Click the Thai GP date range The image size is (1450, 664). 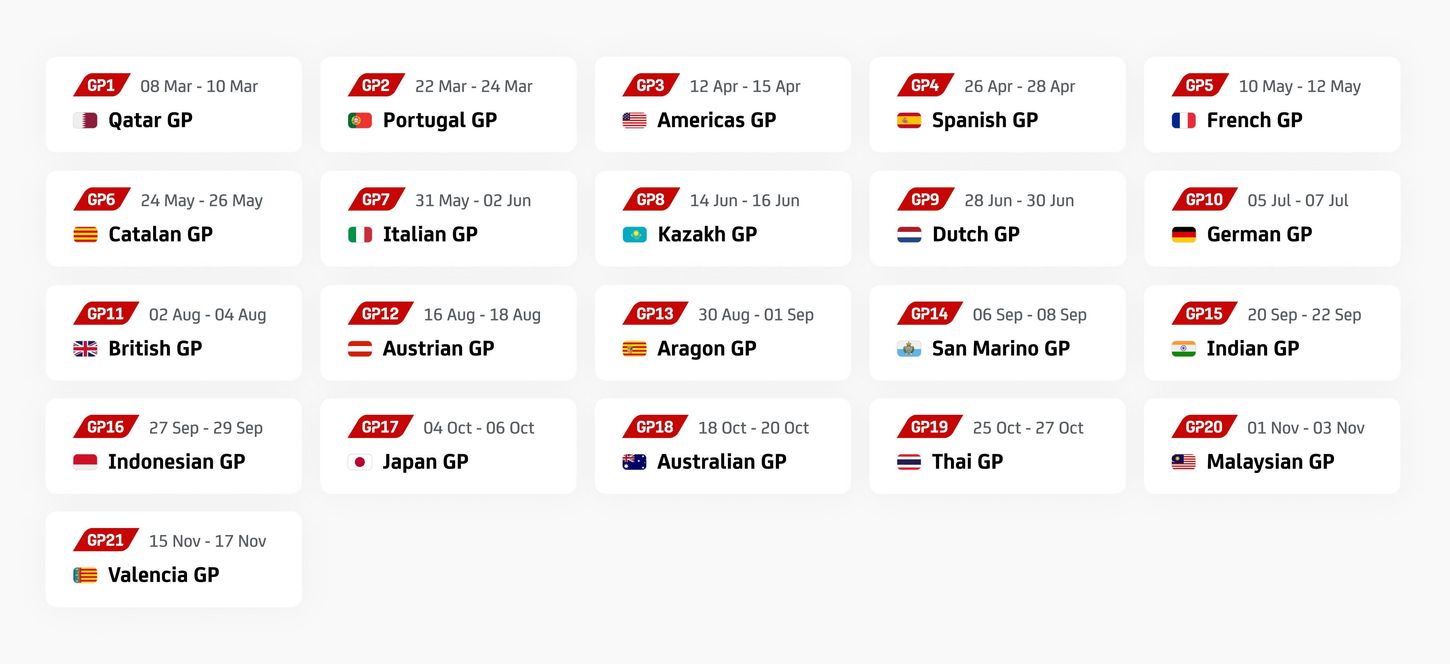[x=1028, y=428]
